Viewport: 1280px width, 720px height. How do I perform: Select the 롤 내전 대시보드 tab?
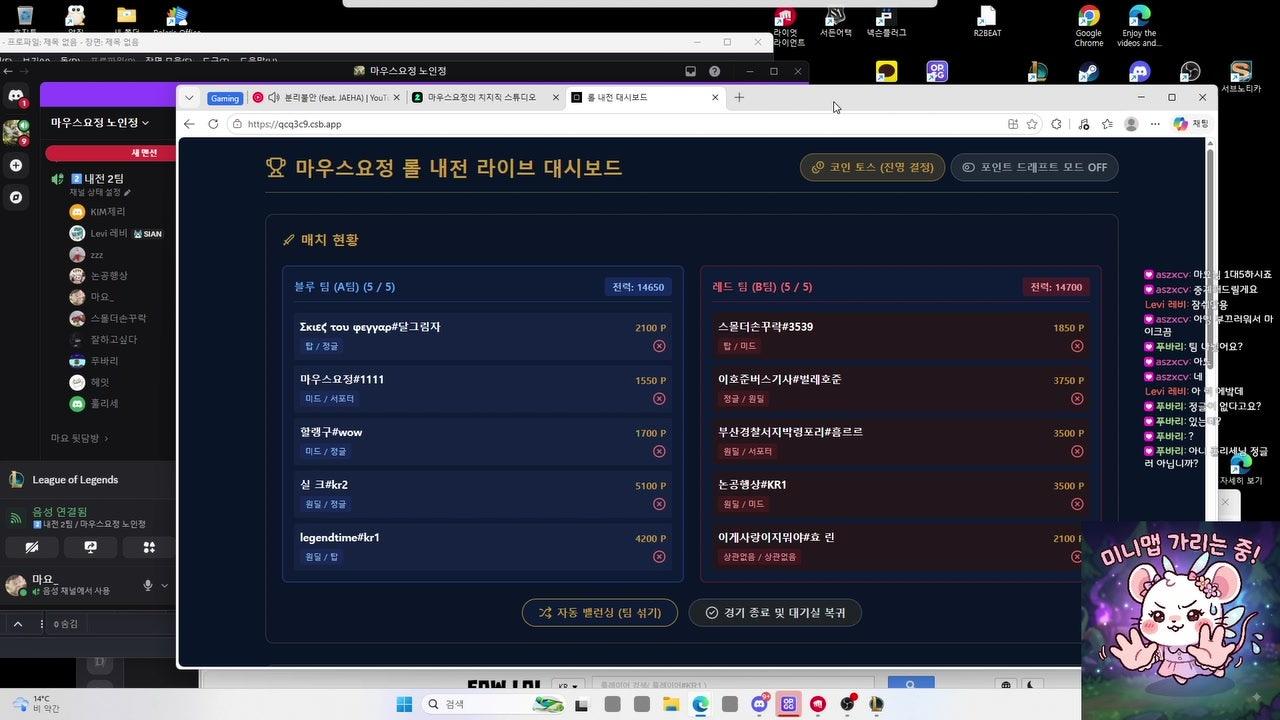[x=644, y=97]
